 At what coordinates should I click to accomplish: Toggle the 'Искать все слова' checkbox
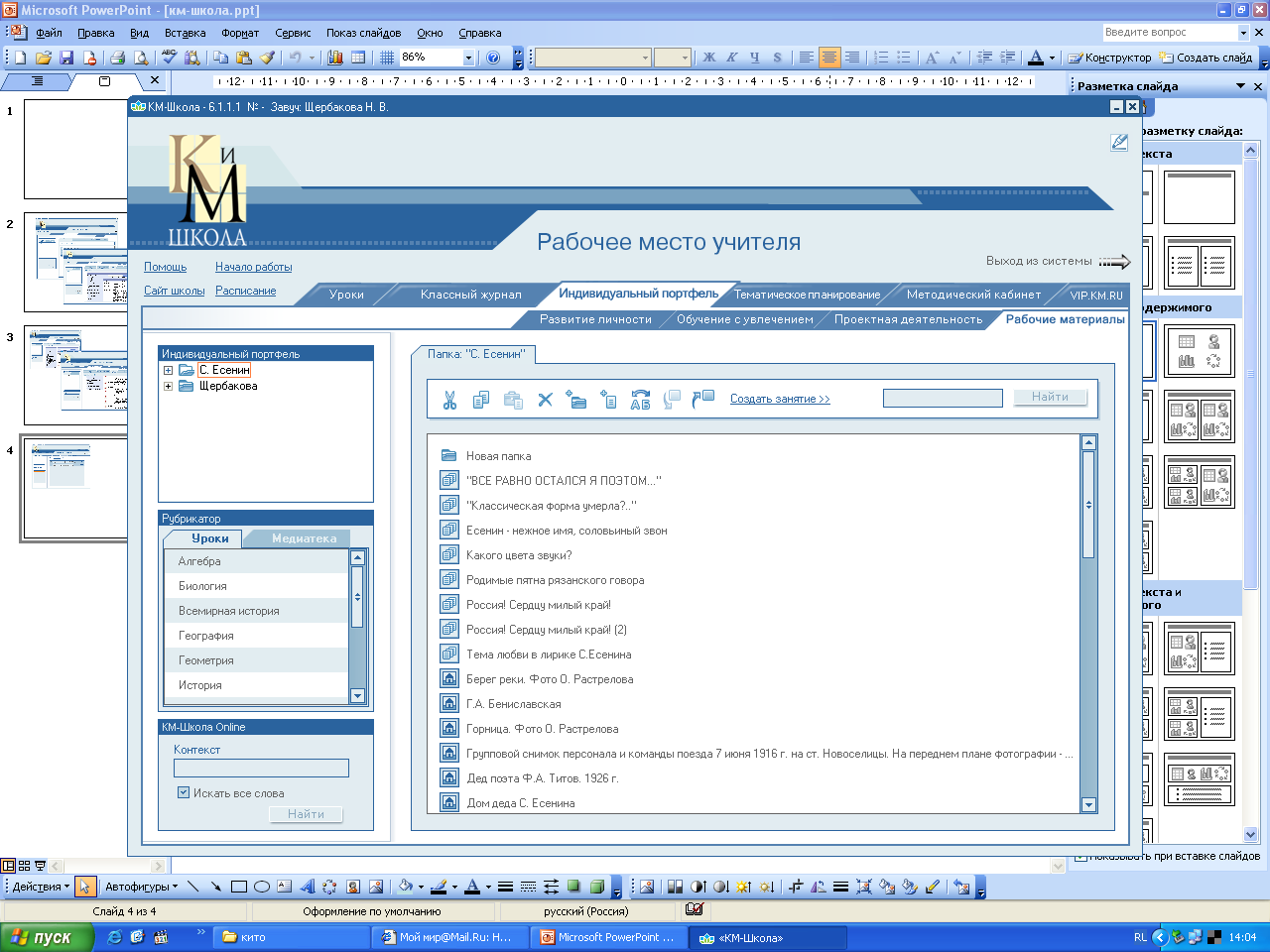coord(184,792)
